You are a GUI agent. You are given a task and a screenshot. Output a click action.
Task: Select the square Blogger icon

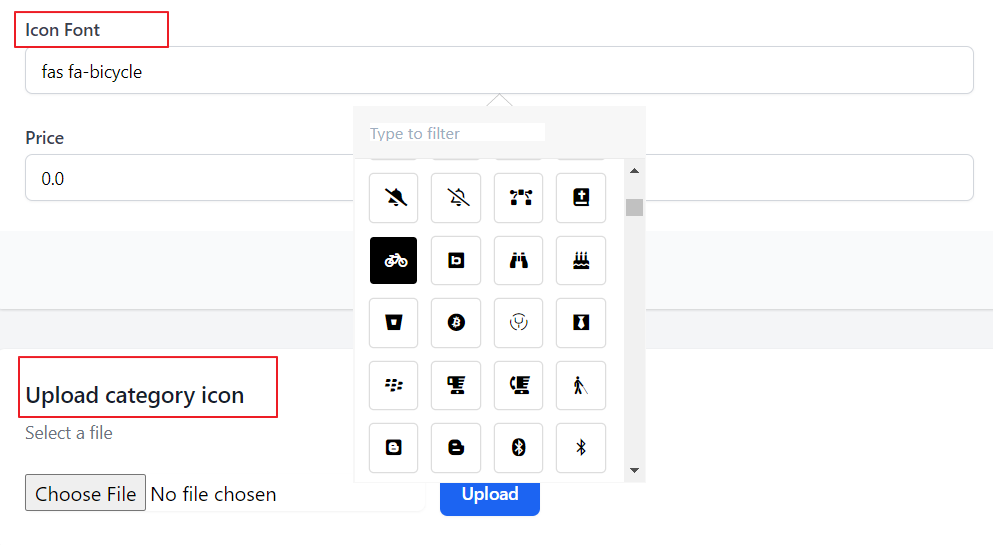click(393, 448)
